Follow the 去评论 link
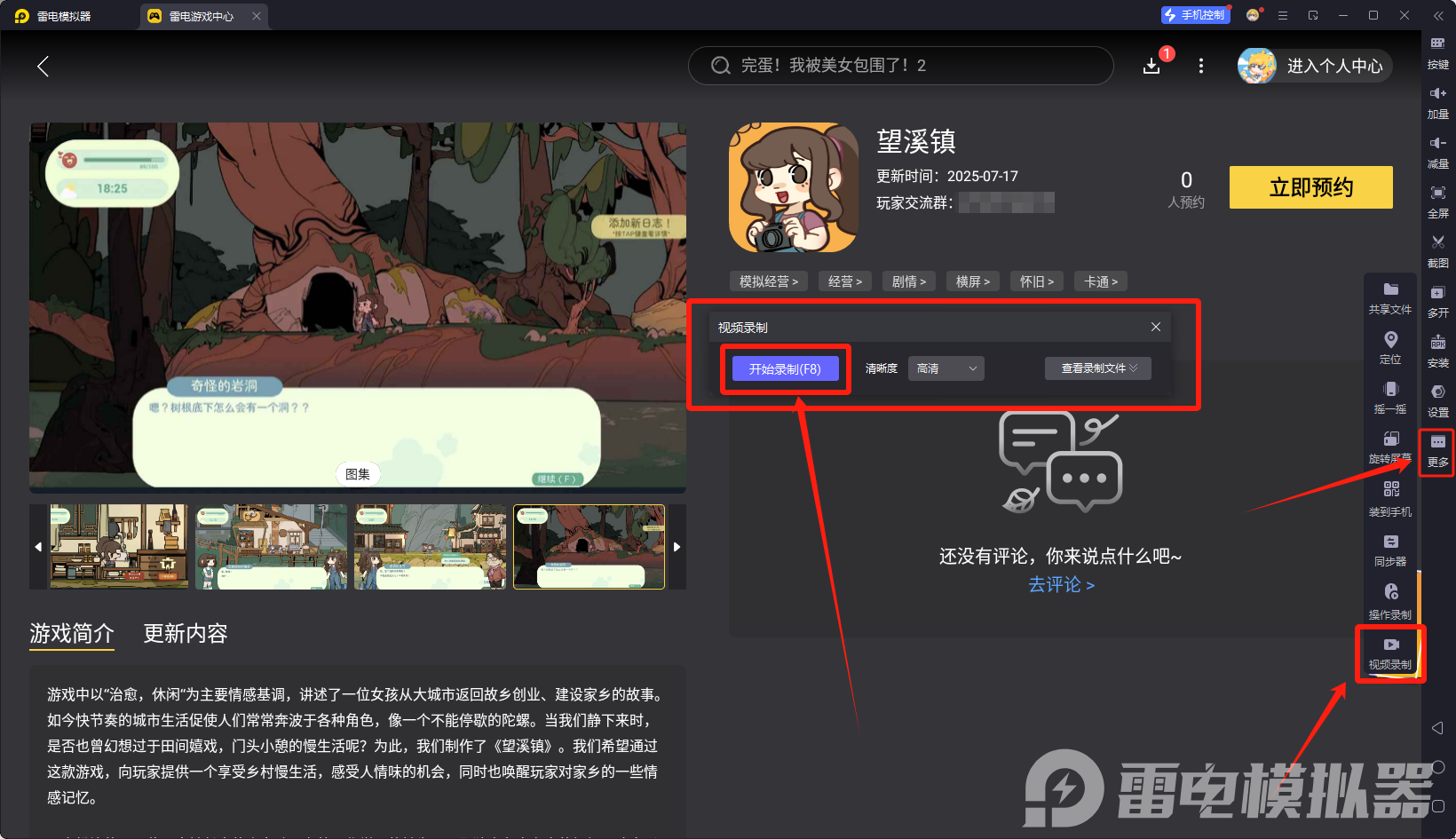The height and width of the screenshot is (839, 1456). 1061,584
